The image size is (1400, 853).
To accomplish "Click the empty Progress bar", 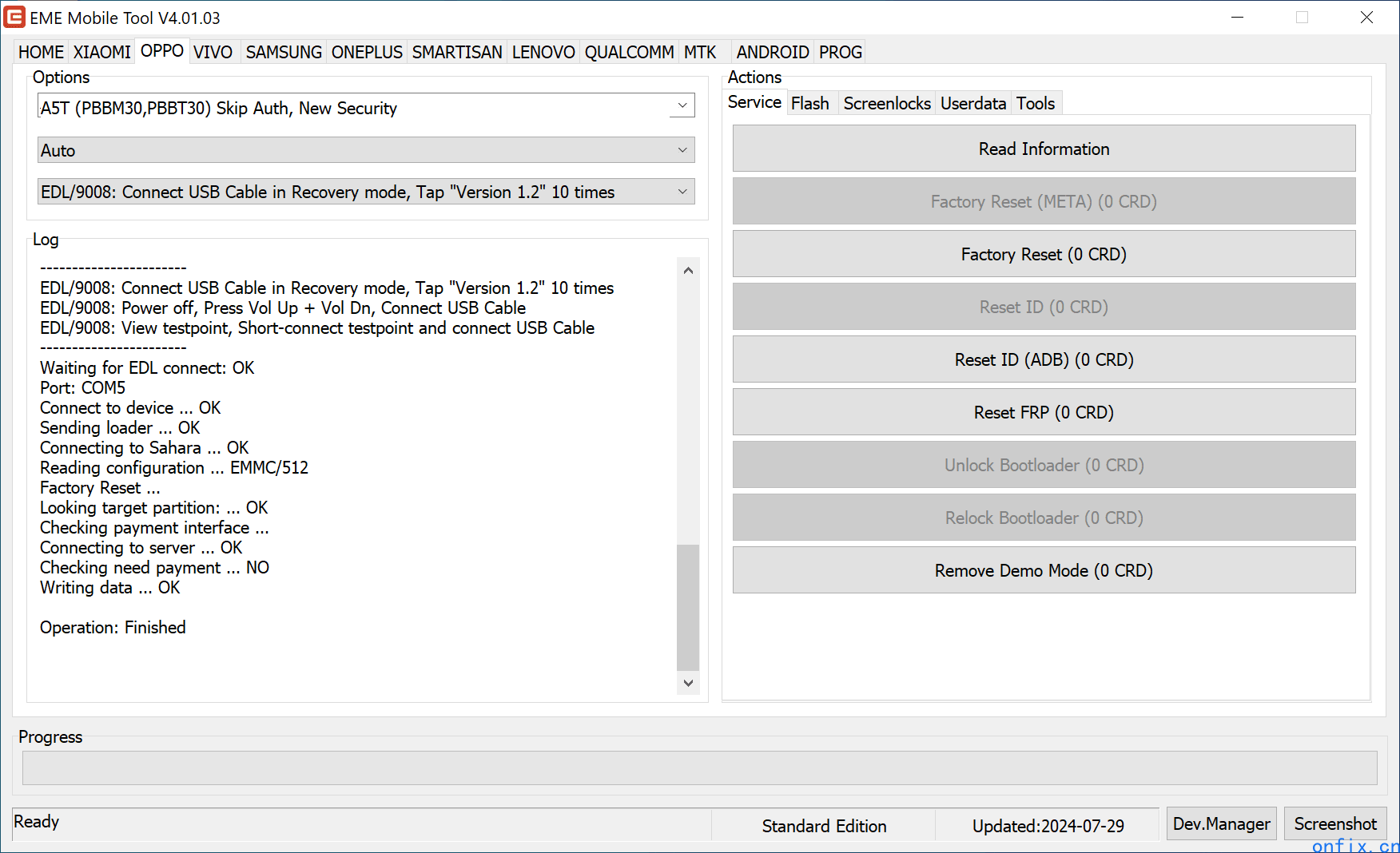I will tap(699, 768).
